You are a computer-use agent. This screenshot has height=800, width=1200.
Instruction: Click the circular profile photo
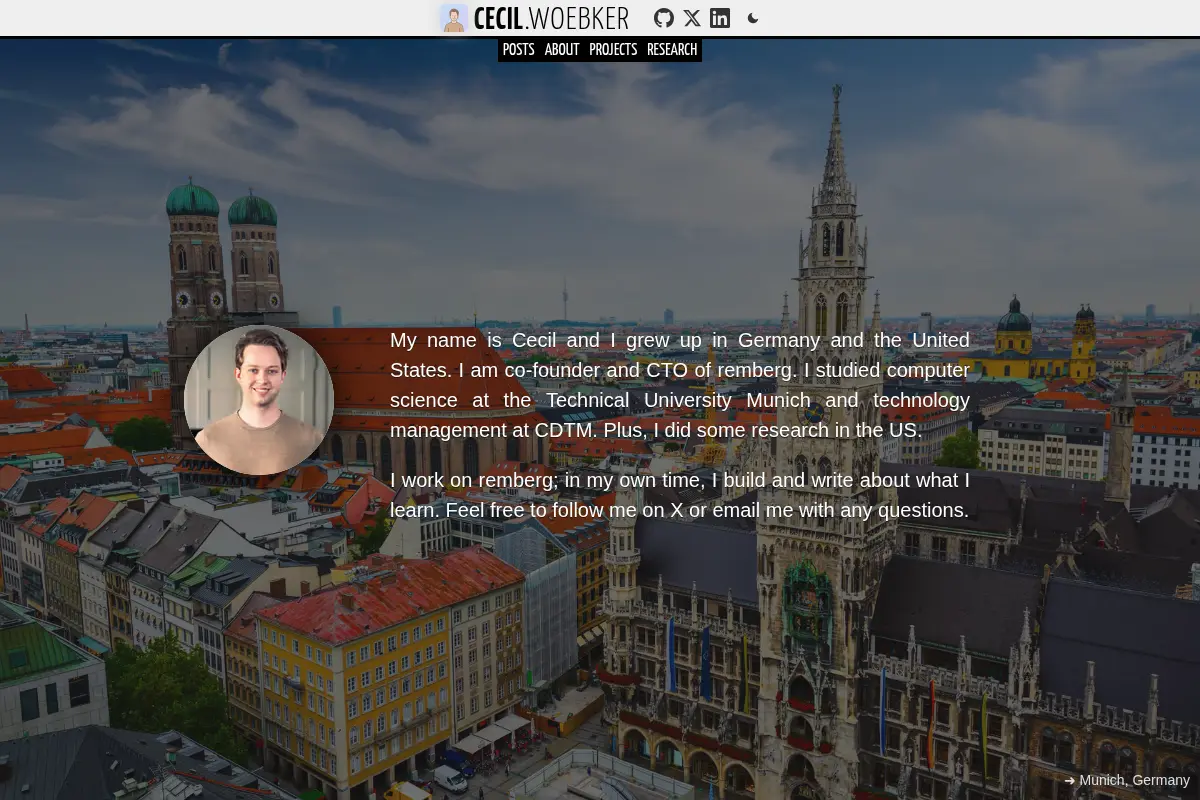(x=259, y=400)
